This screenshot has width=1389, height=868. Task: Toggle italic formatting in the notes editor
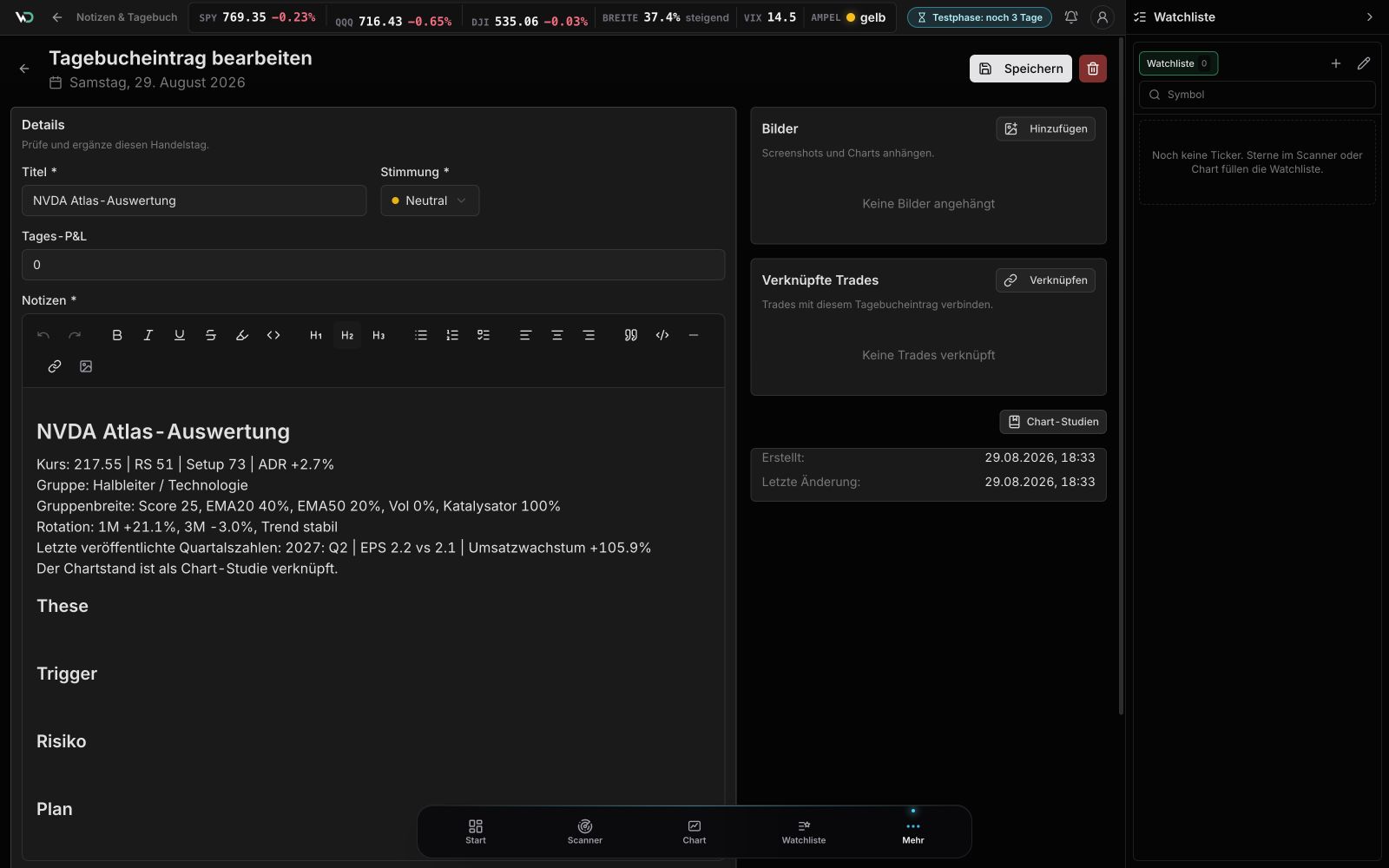pos(148,335)
